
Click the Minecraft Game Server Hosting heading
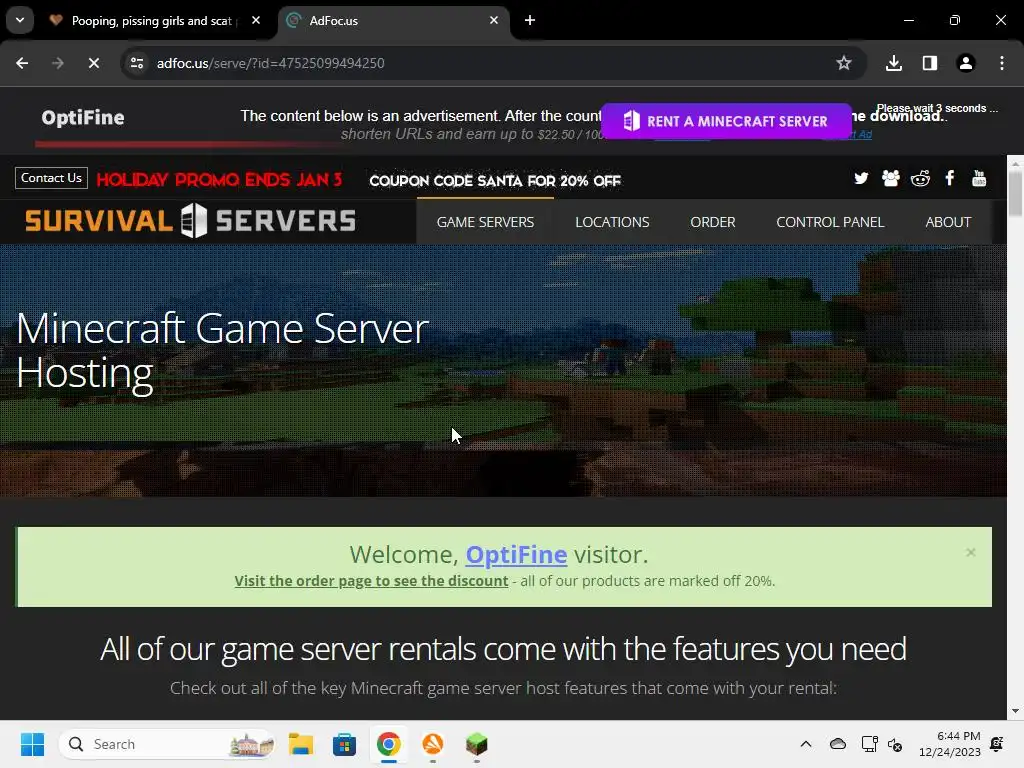pos(222,351)
